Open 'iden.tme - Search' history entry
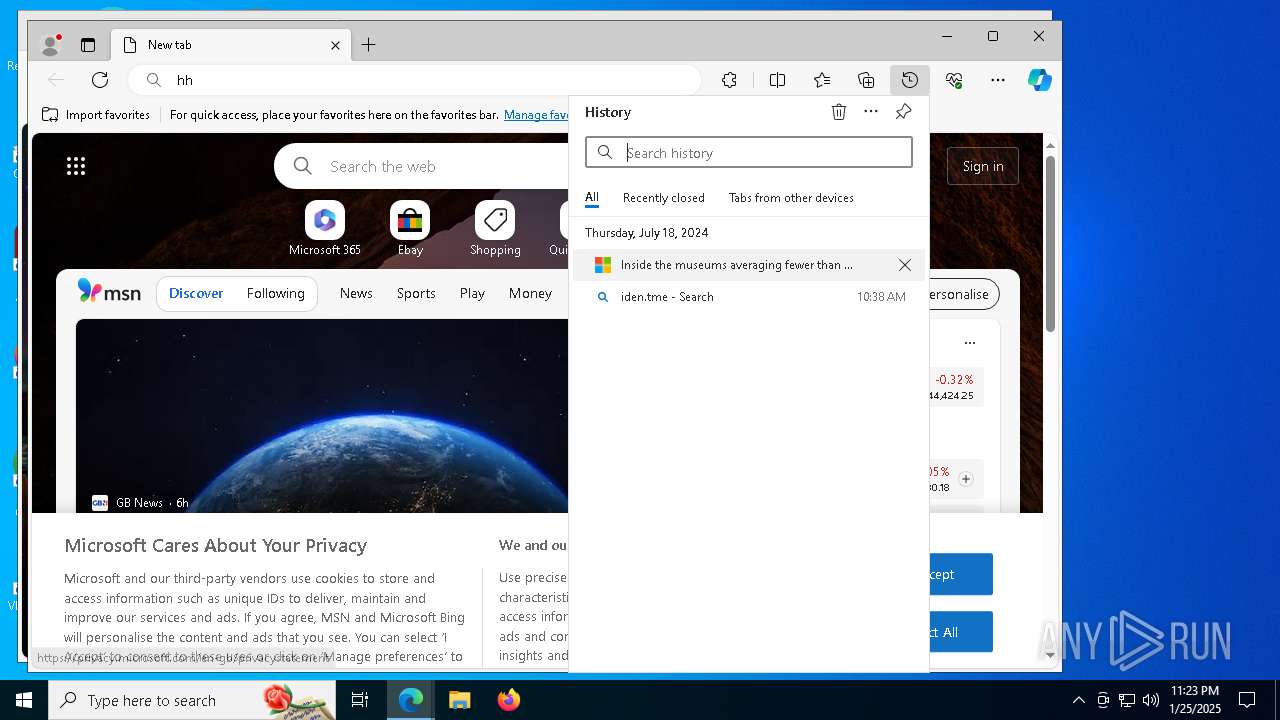 (749, 297)
